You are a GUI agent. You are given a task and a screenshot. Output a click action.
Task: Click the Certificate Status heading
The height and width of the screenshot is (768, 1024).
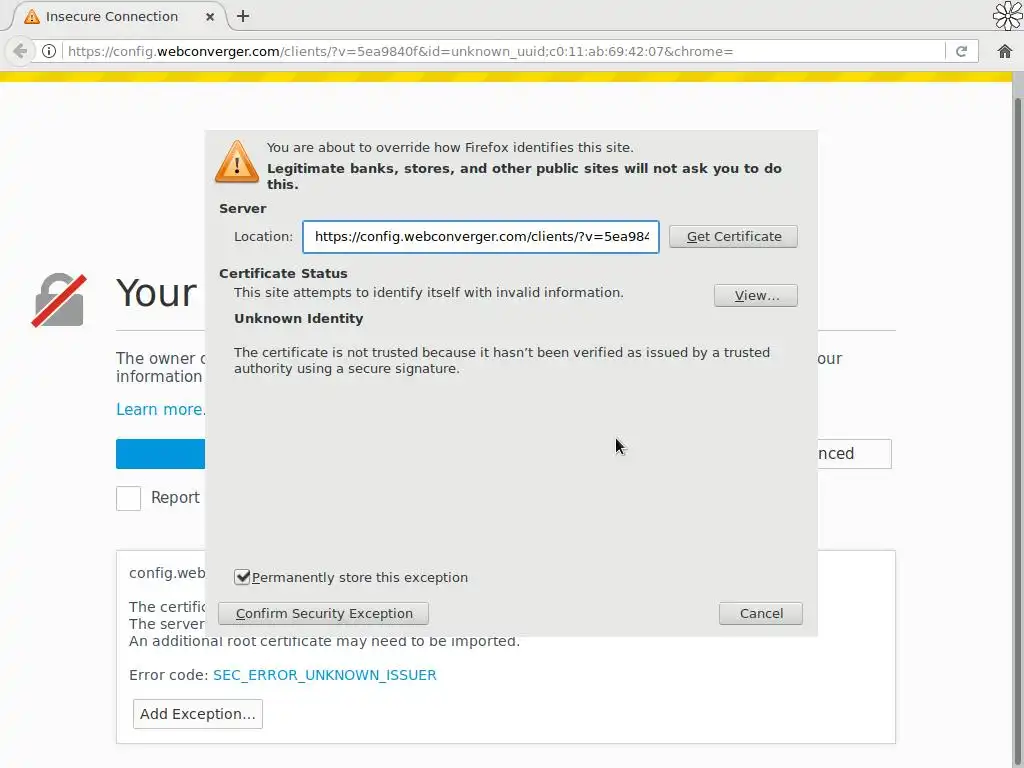[x=283, y=273]
